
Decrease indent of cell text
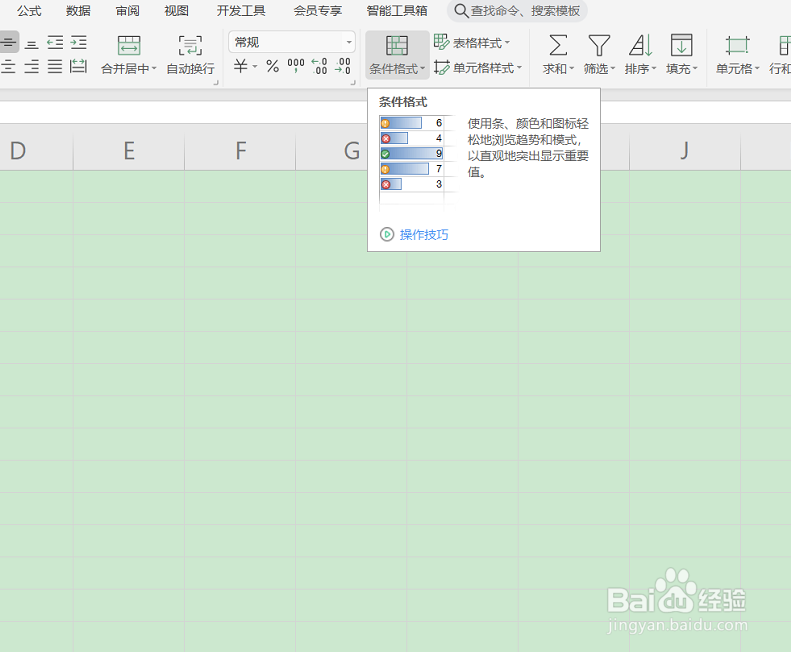pyautogui.click(x=55, y=42)
